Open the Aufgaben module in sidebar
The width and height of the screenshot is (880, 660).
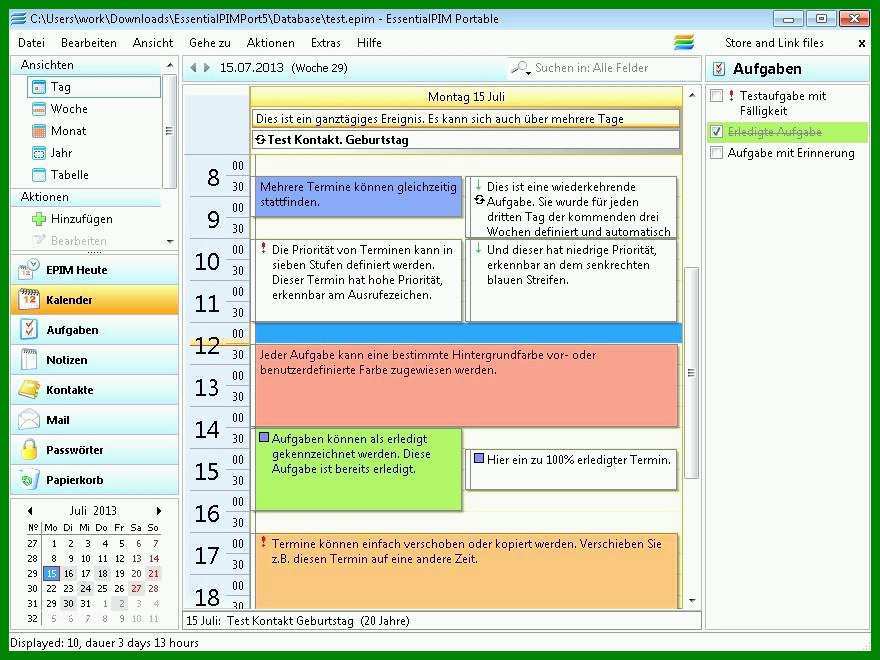(94, 330)
